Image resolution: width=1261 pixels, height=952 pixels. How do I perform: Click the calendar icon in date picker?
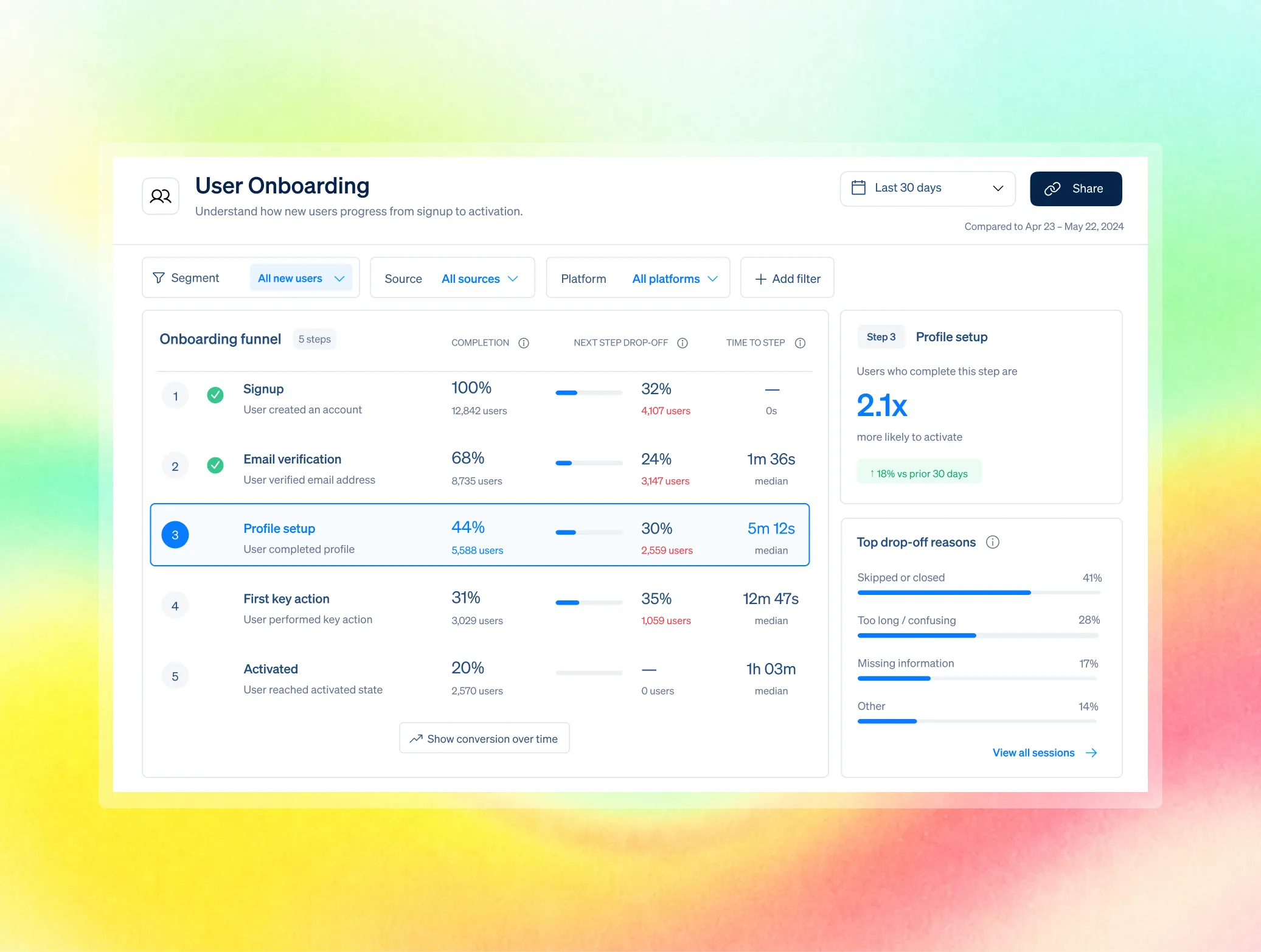(858, 187)
